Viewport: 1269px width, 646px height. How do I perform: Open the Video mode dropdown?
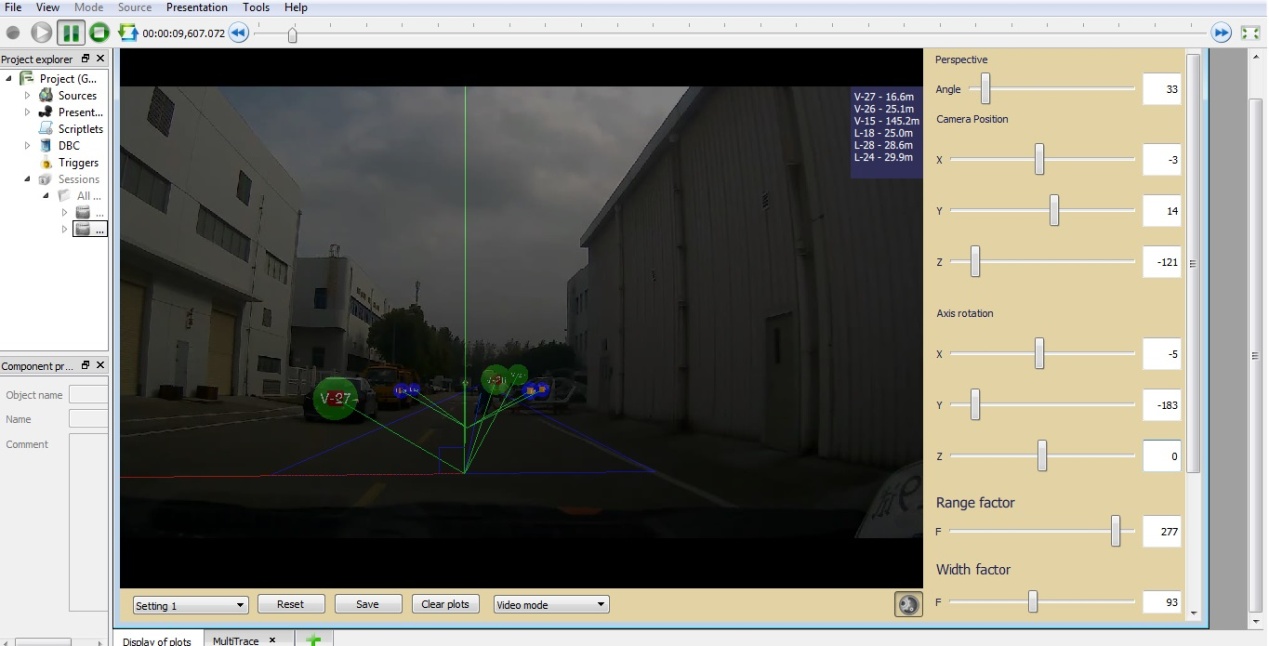(x=551, y=605)
